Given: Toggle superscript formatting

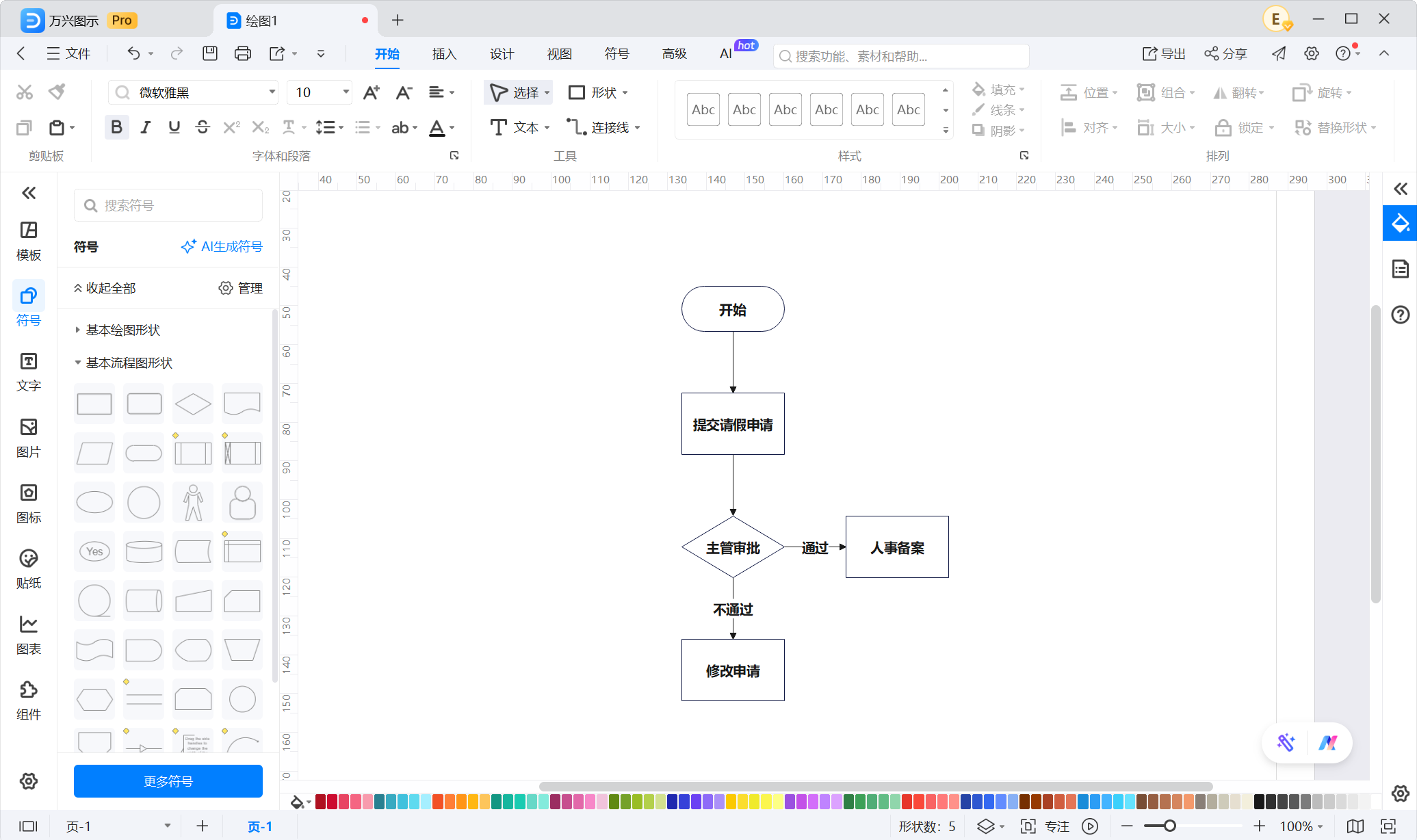Looking at the screenshot, I should coord(232,127).
